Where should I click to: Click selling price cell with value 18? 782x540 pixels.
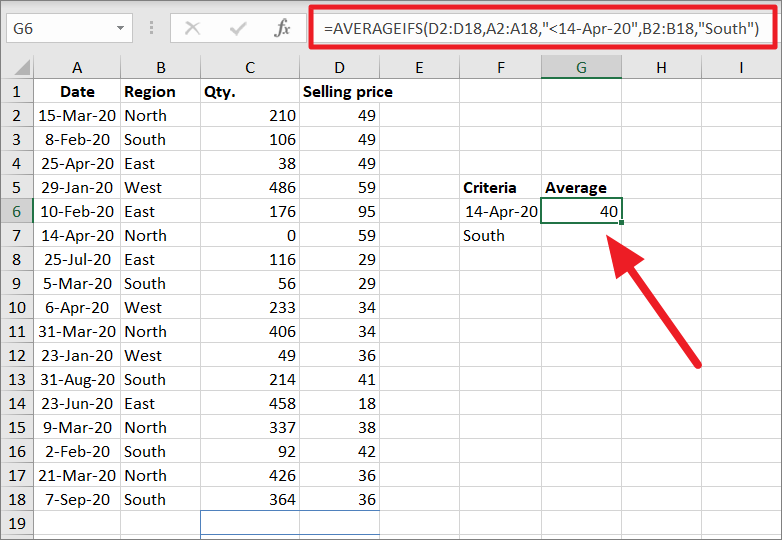point(340,403)
